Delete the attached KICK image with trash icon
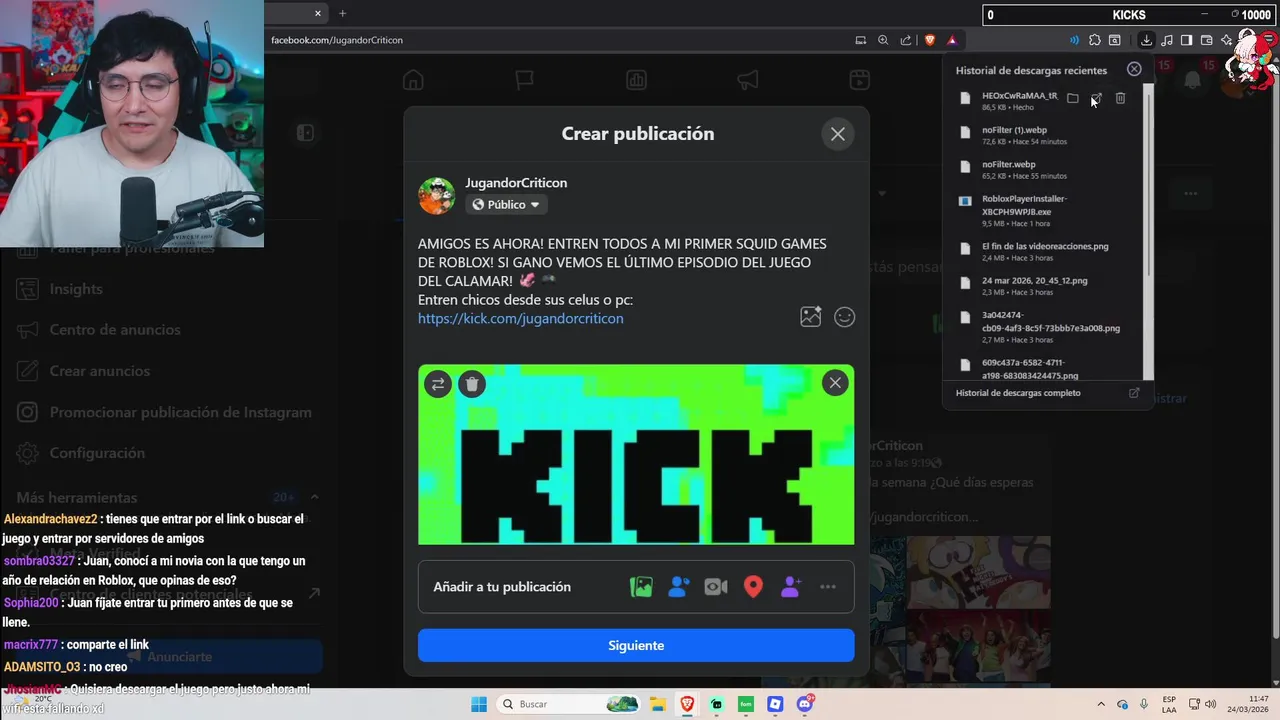The width and height of the screenshot is (1280, 720). click(472, 384)
